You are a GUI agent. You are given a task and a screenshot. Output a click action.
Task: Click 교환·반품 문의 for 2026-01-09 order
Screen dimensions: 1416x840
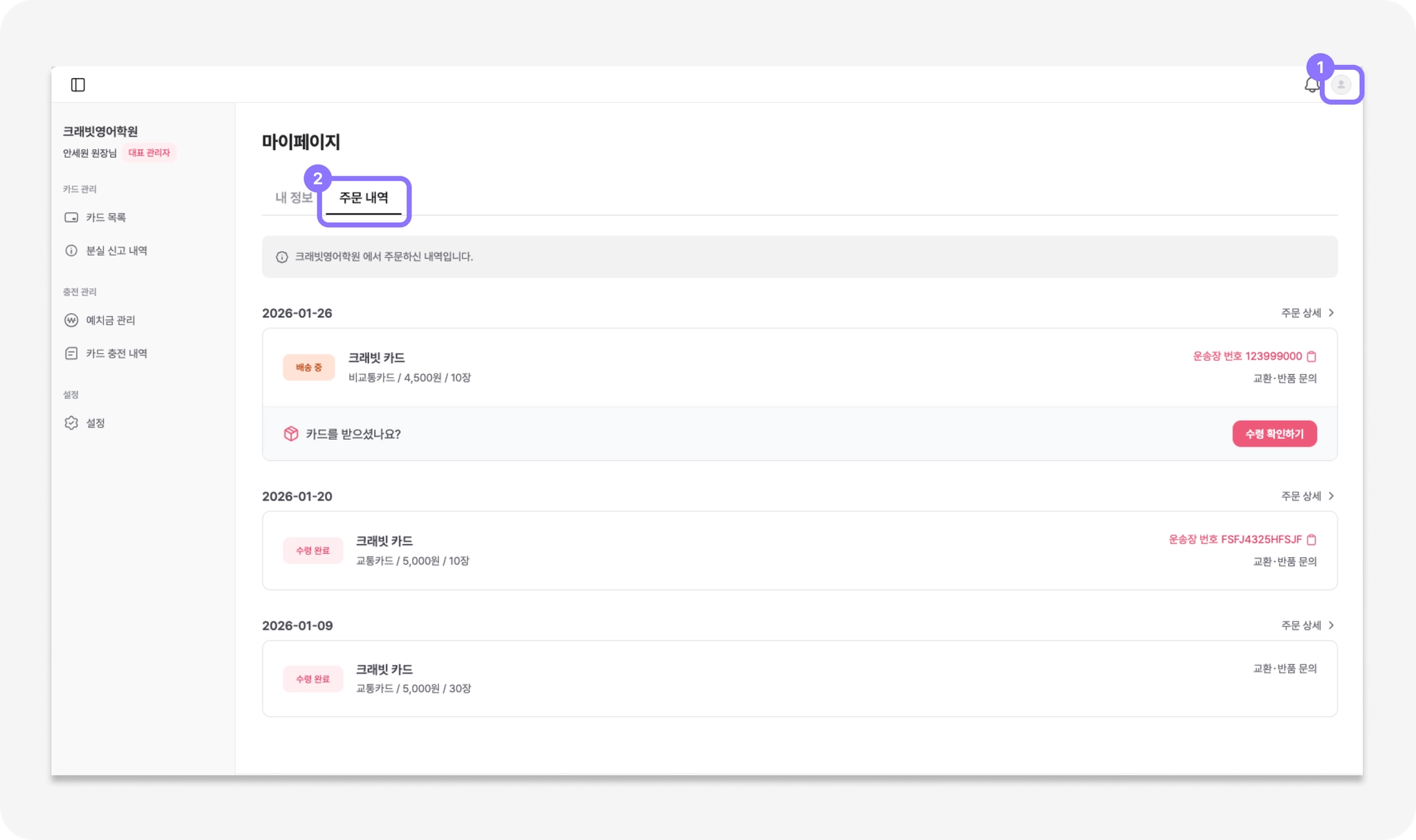point(1285,669)
